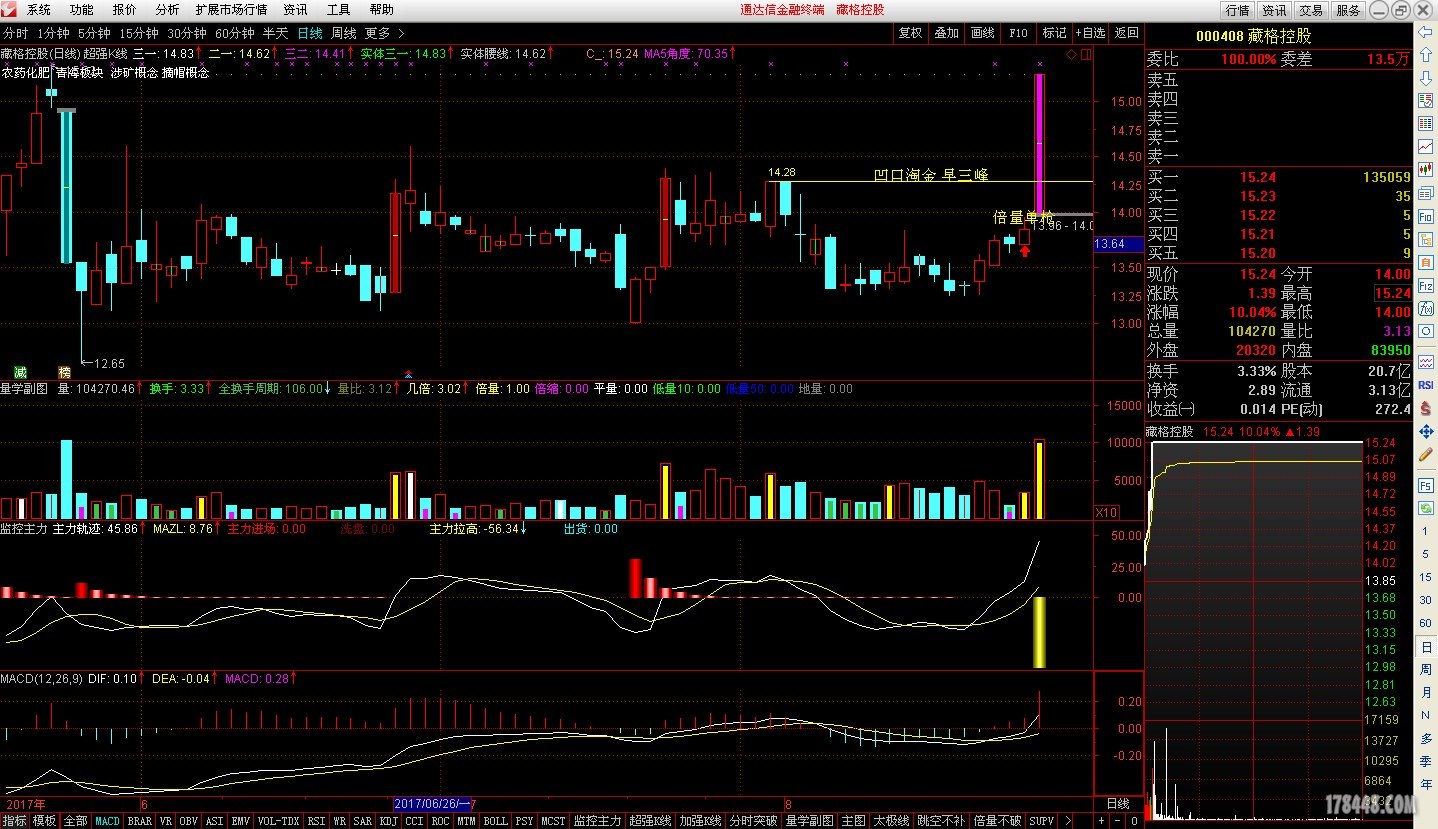
Task: Click the F10 button above chart
Action: point(1018,33)
